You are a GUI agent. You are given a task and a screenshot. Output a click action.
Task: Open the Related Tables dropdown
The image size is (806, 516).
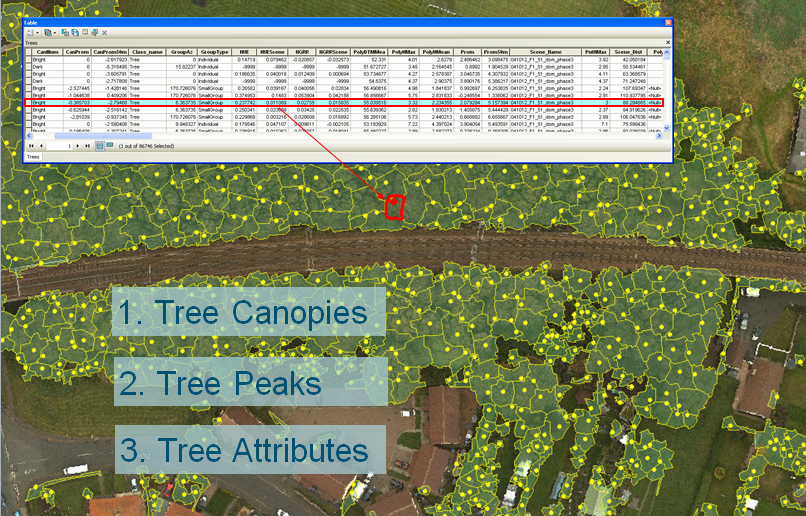click(x=49, y=33)
